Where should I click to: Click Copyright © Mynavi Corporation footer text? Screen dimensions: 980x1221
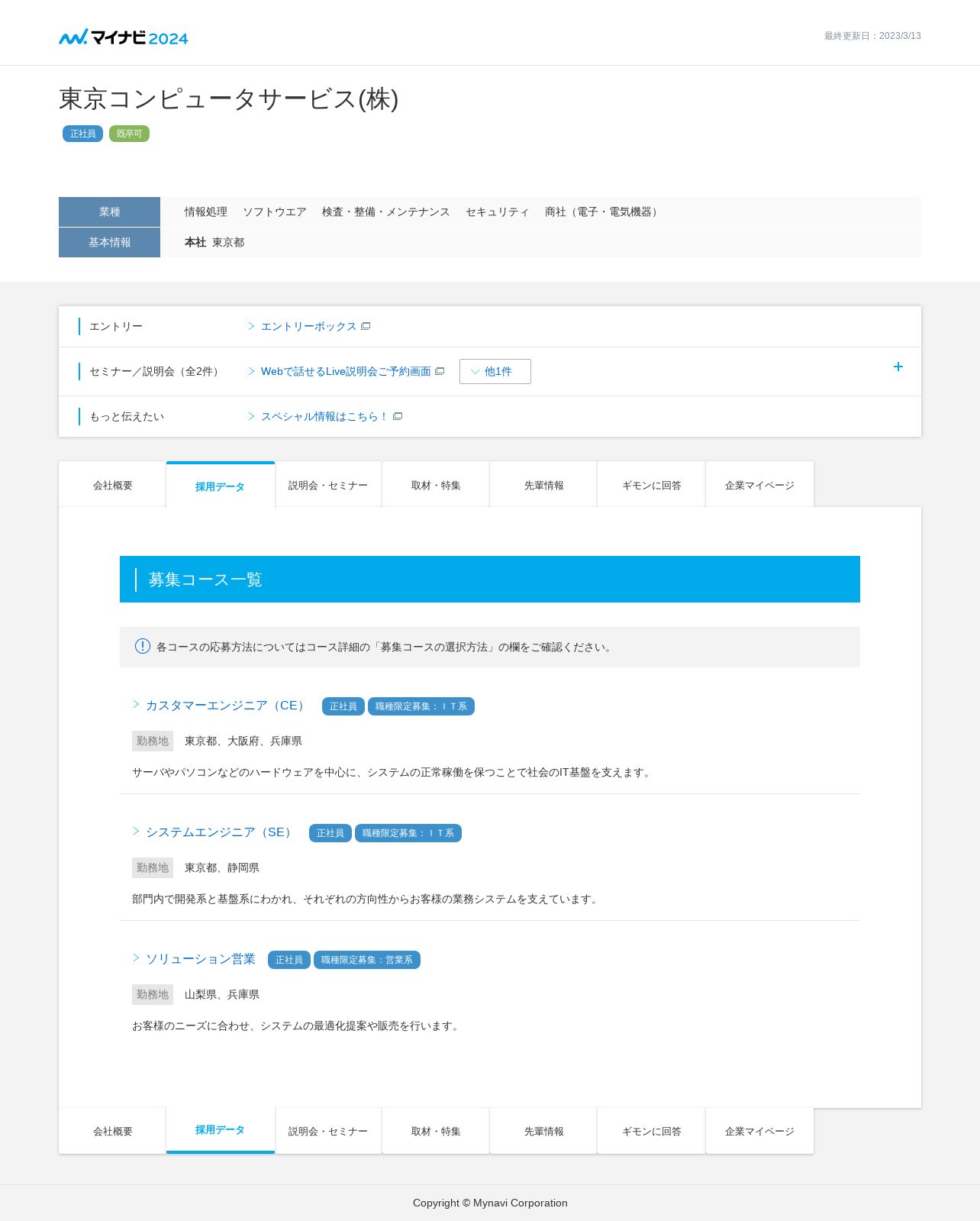pos(490,1203)
